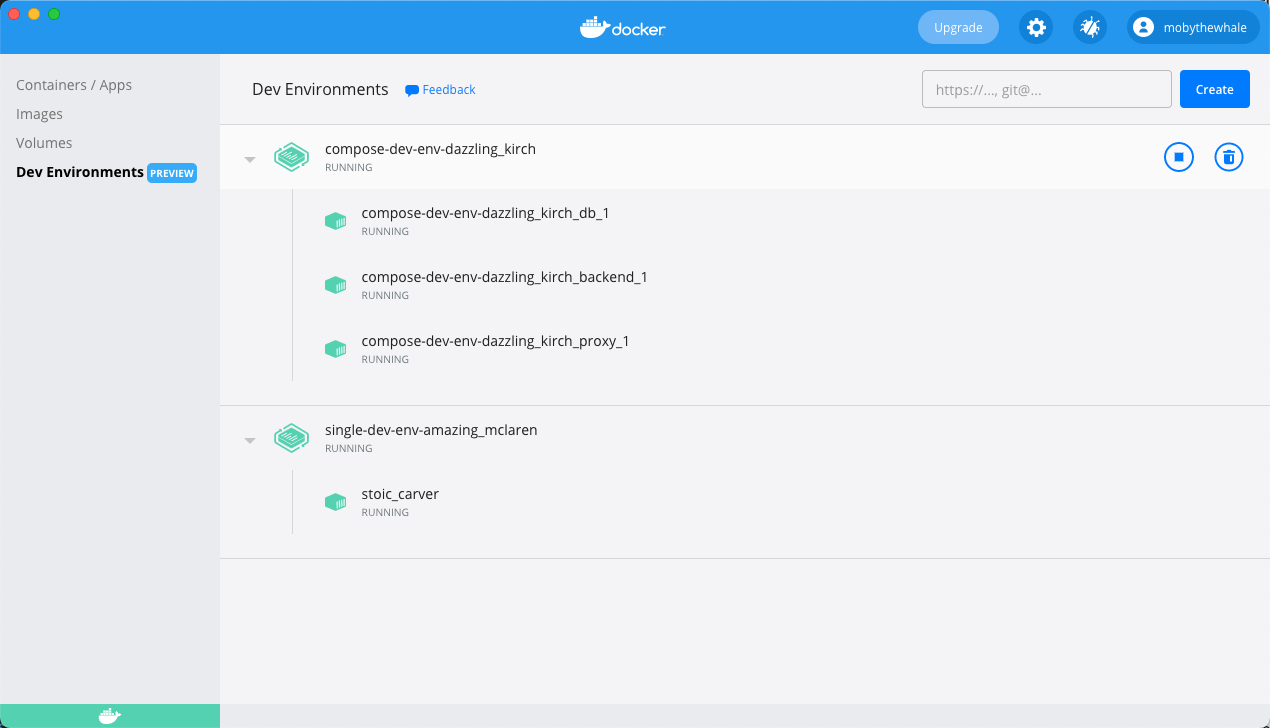Click the Docker whale icon in footer
The image size is (1270, 728).
click(x=110, y=716)
